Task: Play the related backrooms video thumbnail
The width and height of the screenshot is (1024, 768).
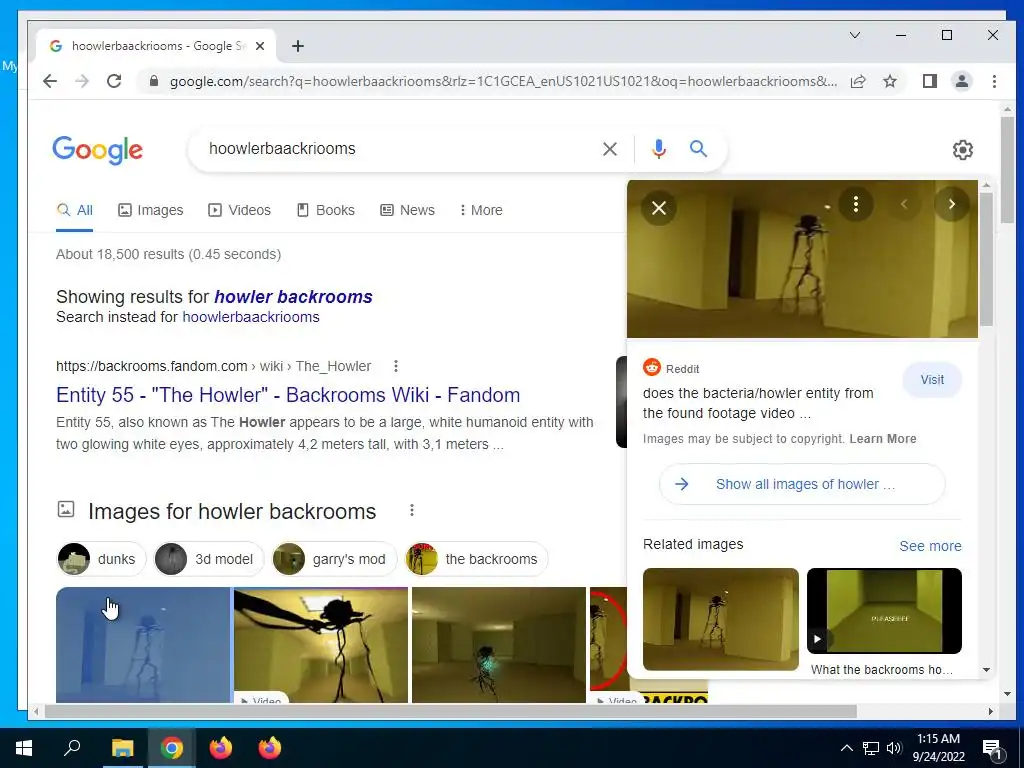Action: tap(884, 611)
